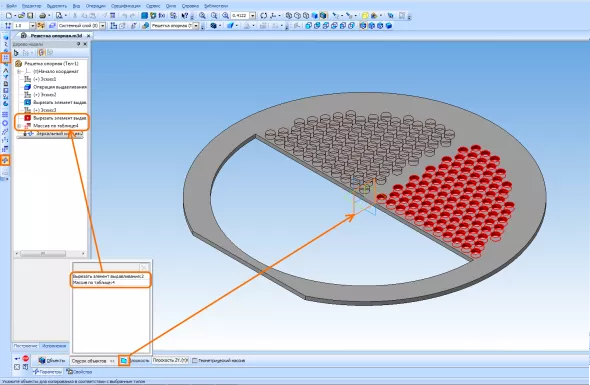Viewport: 590px width, 385px height.
Task: Close the object list popup
Action: pos(144,267)
